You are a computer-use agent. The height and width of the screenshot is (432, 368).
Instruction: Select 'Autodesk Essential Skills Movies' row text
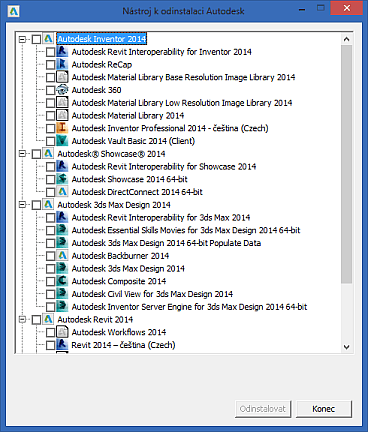pos(186,230)
